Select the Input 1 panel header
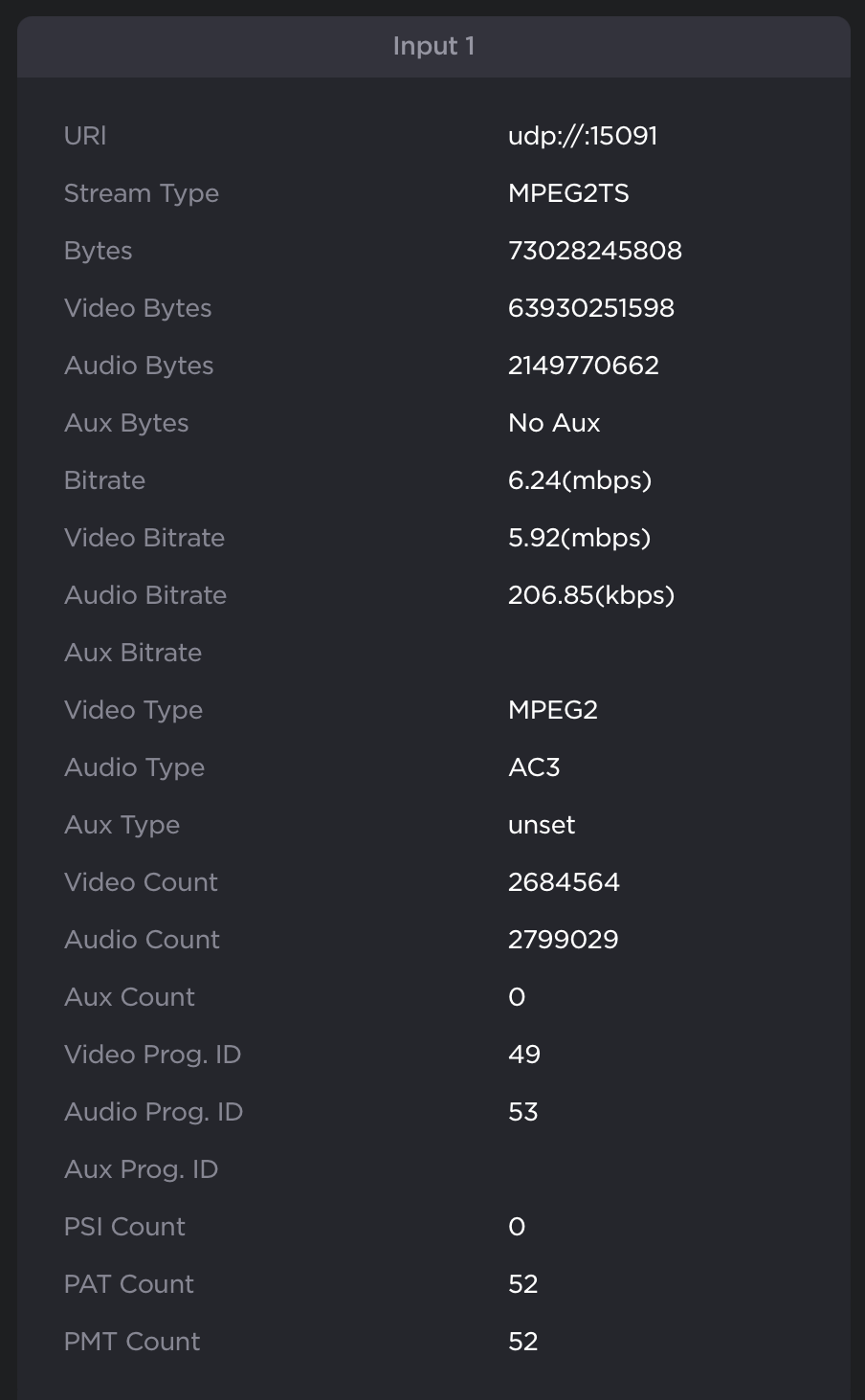Image resolution: width=865 pixels, height=1400 pixels. coord(432,46)
